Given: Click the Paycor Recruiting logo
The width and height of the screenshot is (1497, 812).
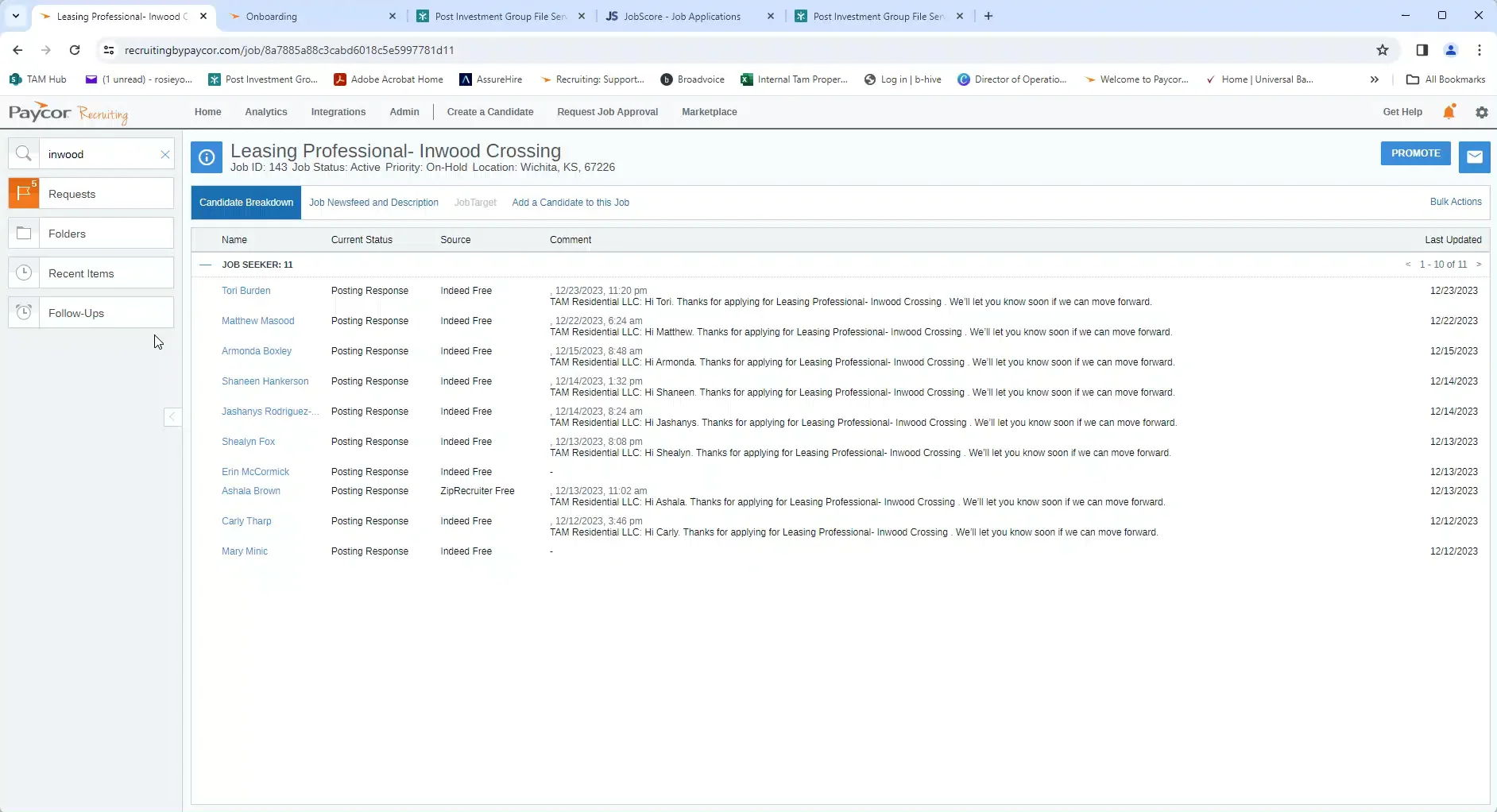Looking at the screenshot, I should click(68, 113).
